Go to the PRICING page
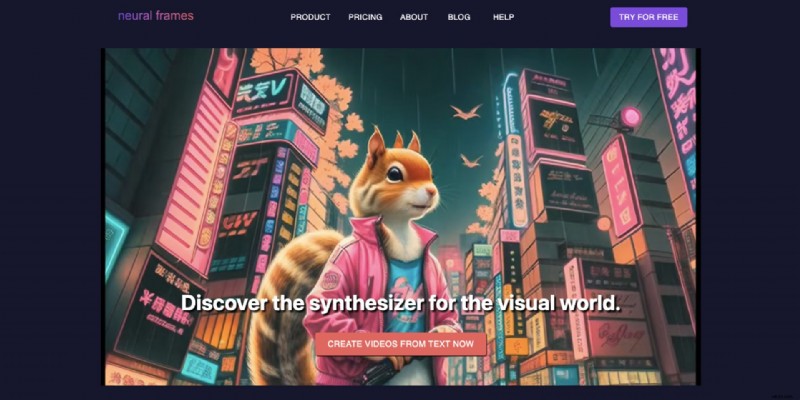The image size is (800, 400). tap(365, 17)
